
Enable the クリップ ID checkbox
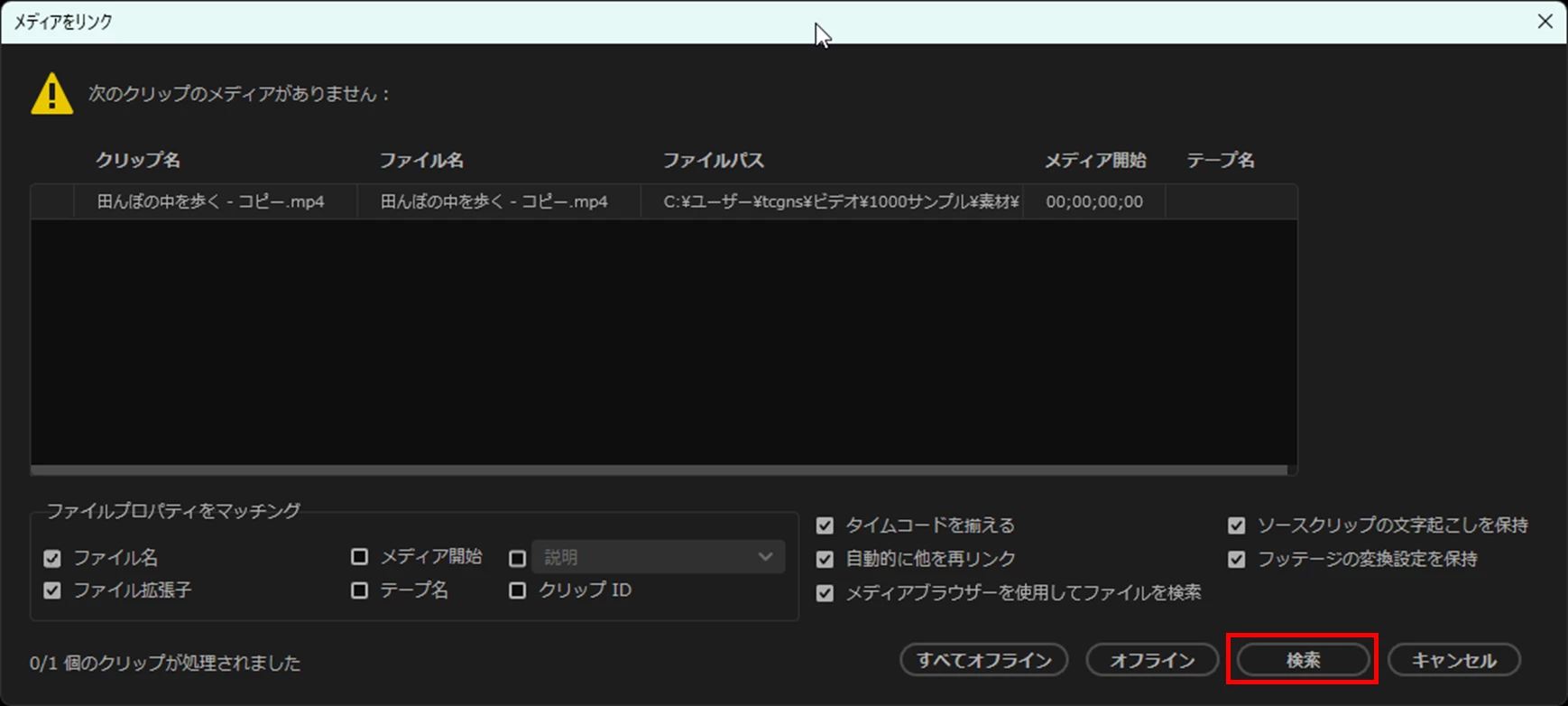point(517,590)
